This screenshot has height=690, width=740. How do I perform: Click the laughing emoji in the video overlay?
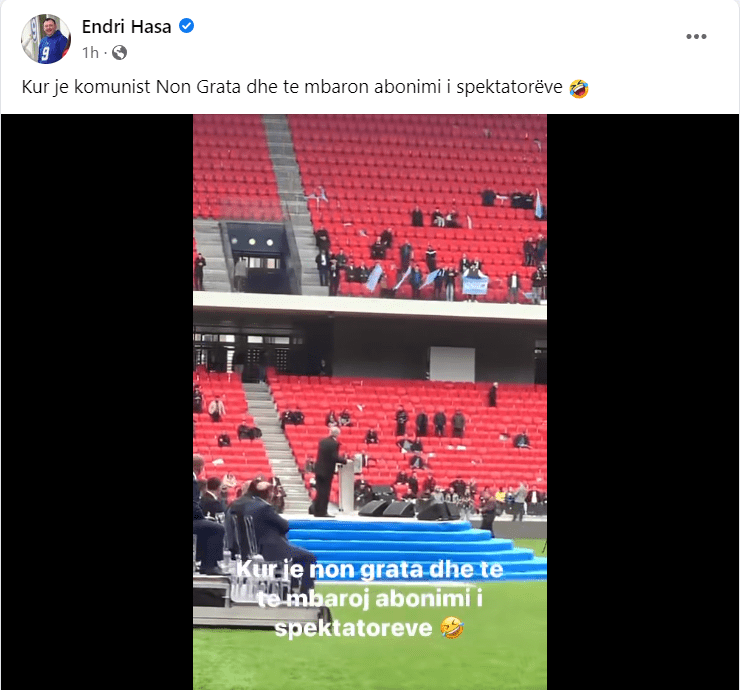452,628
